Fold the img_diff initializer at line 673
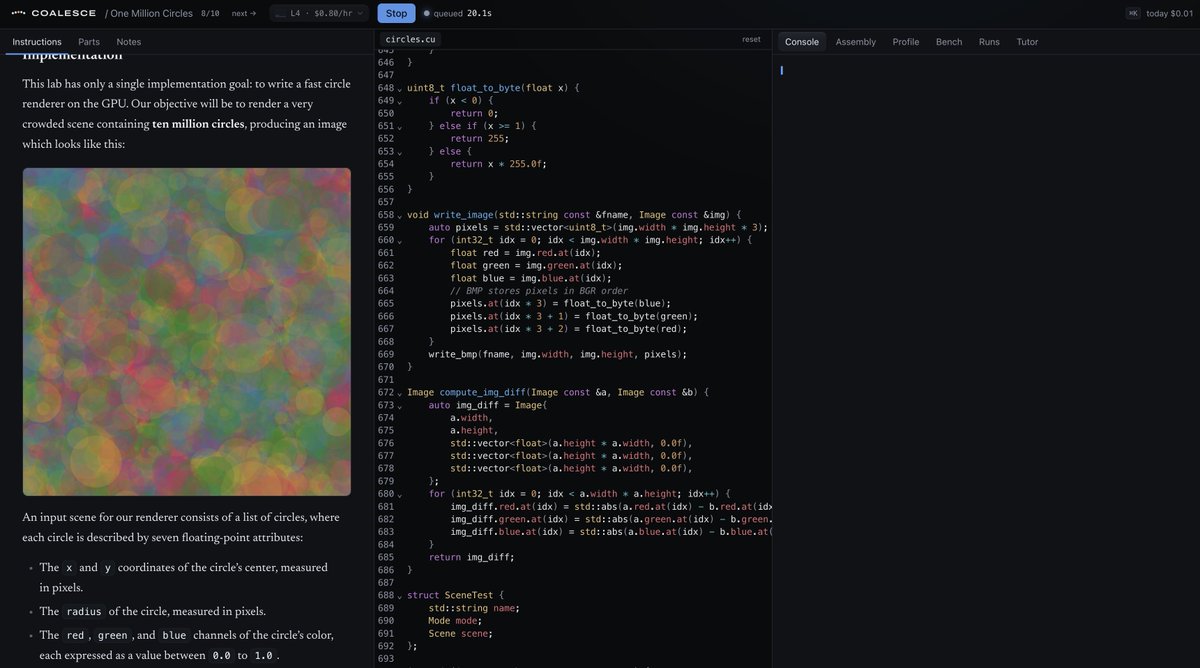 point(399,406)
